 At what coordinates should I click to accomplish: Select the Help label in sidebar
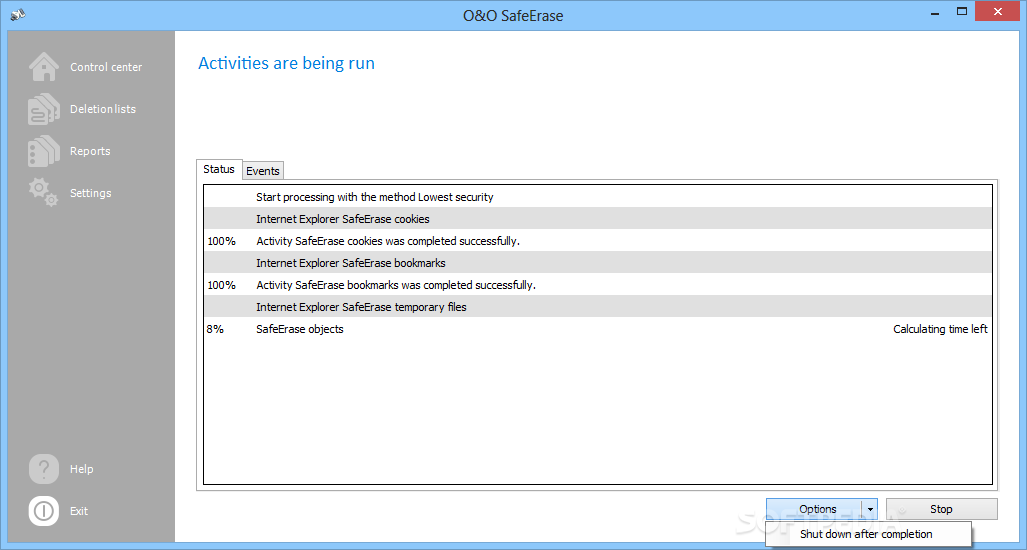point(81,469)
